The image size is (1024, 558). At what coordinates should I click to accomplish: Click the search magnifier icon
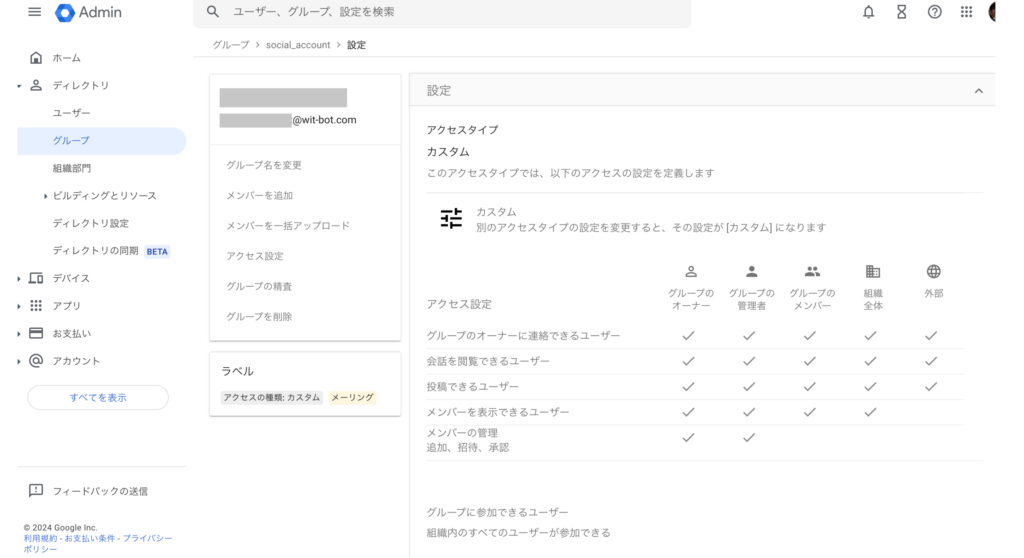[212, 12]
